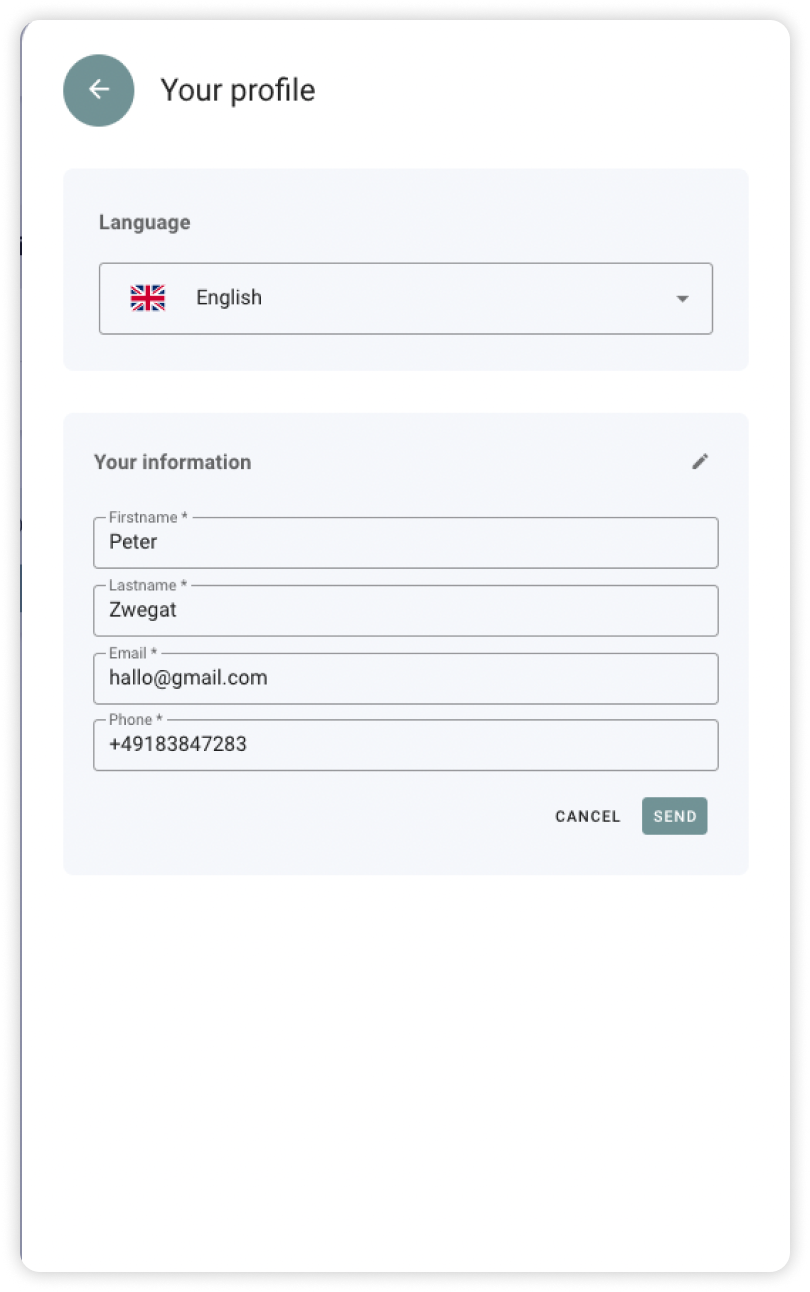
Task: Focus the Firstname field containing Peter
Action: 406,542
